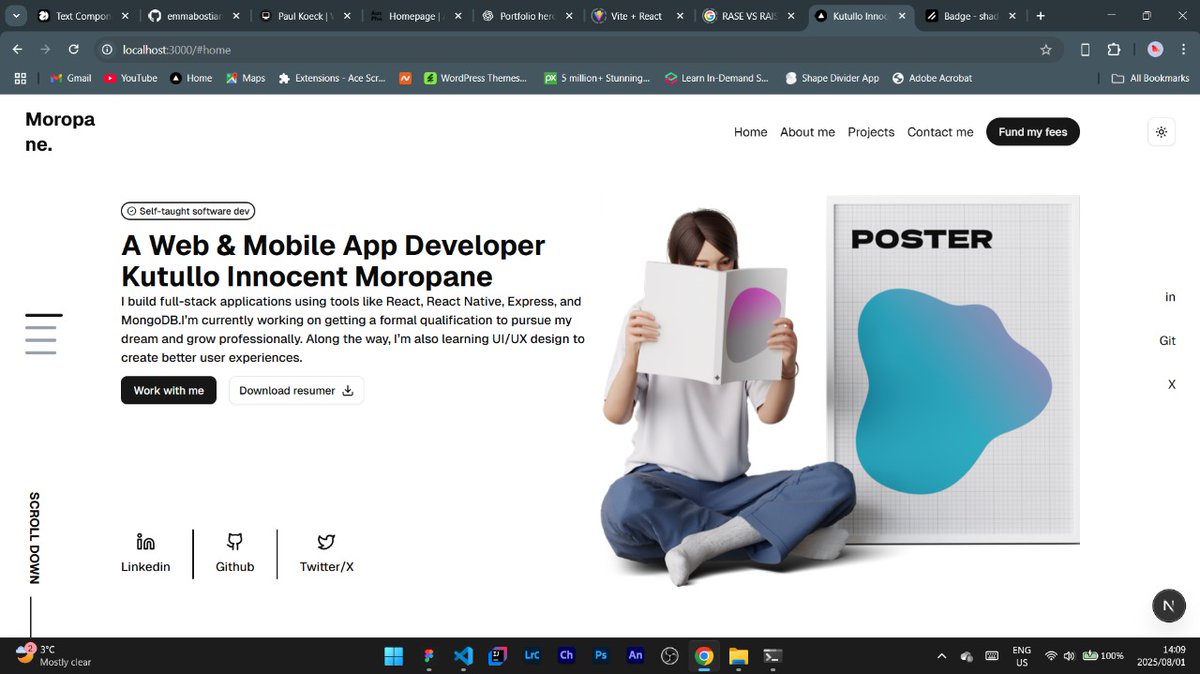Open the tab search chevron on the tab strip
Viewport: 1200px width, 674px height.
tap(15, 16)
